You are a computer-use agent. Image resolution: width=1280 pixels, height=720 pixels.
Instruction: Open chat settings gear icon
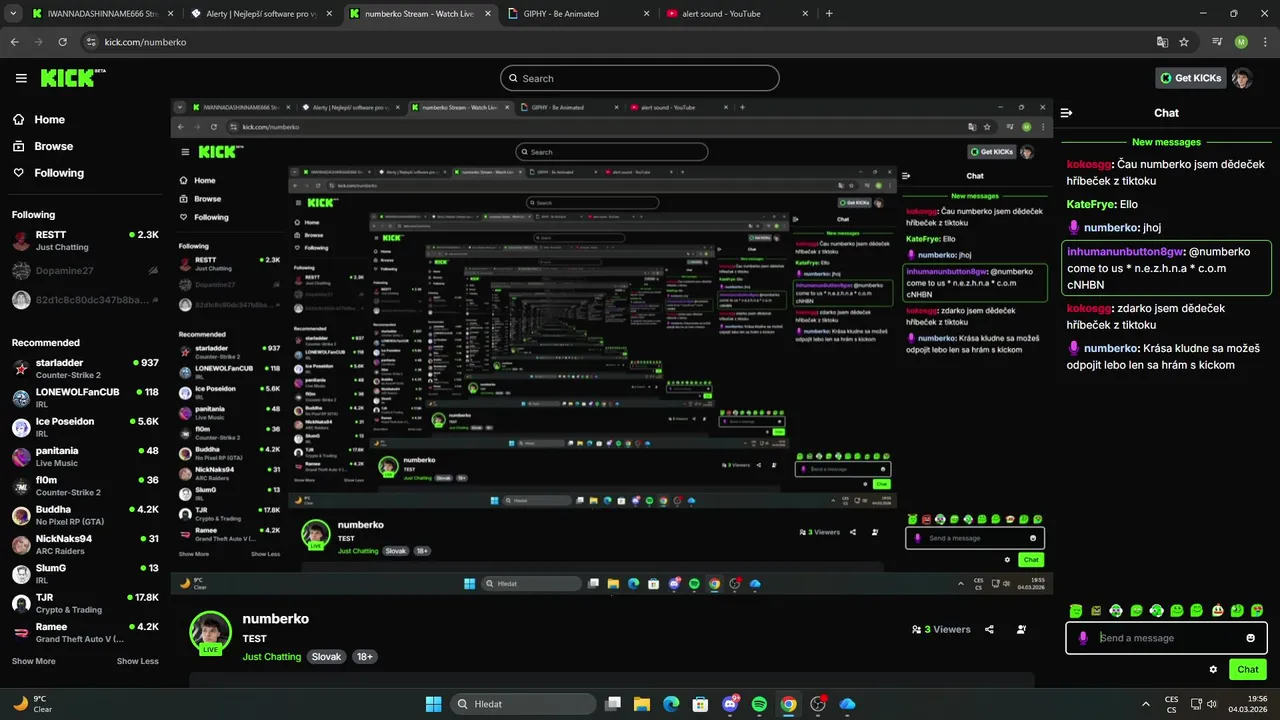1213,669
